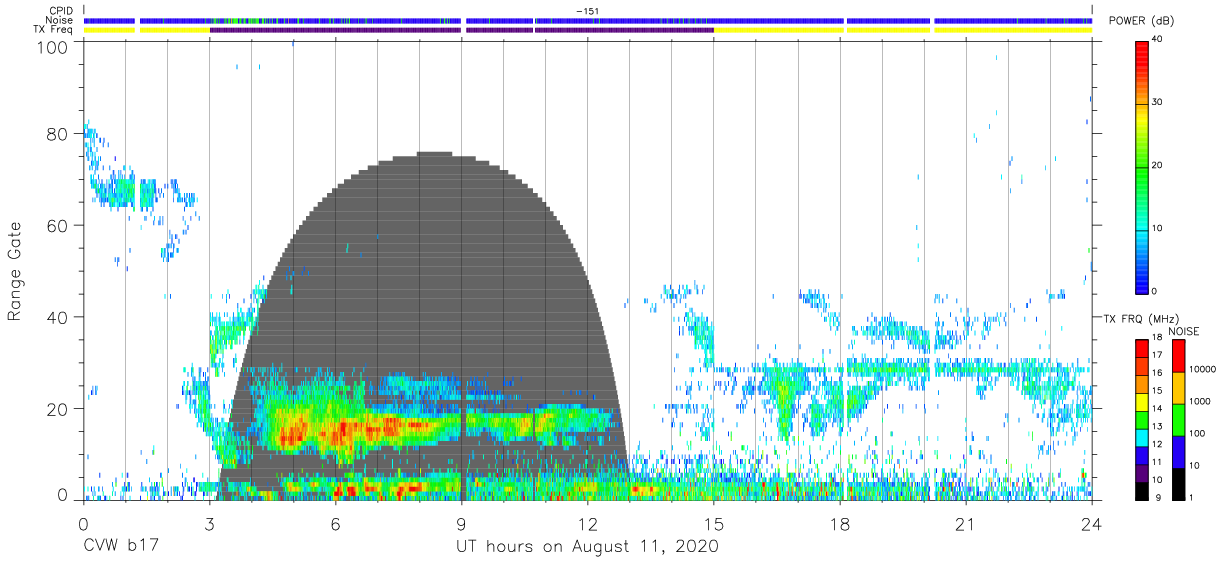Click the 24 hour tick label

[x=1093, y=524]
